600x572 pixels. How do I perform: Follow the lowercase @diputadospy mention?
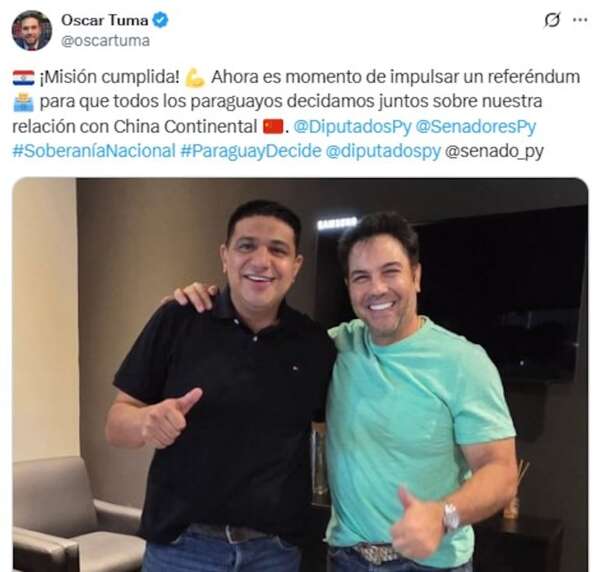383,151
